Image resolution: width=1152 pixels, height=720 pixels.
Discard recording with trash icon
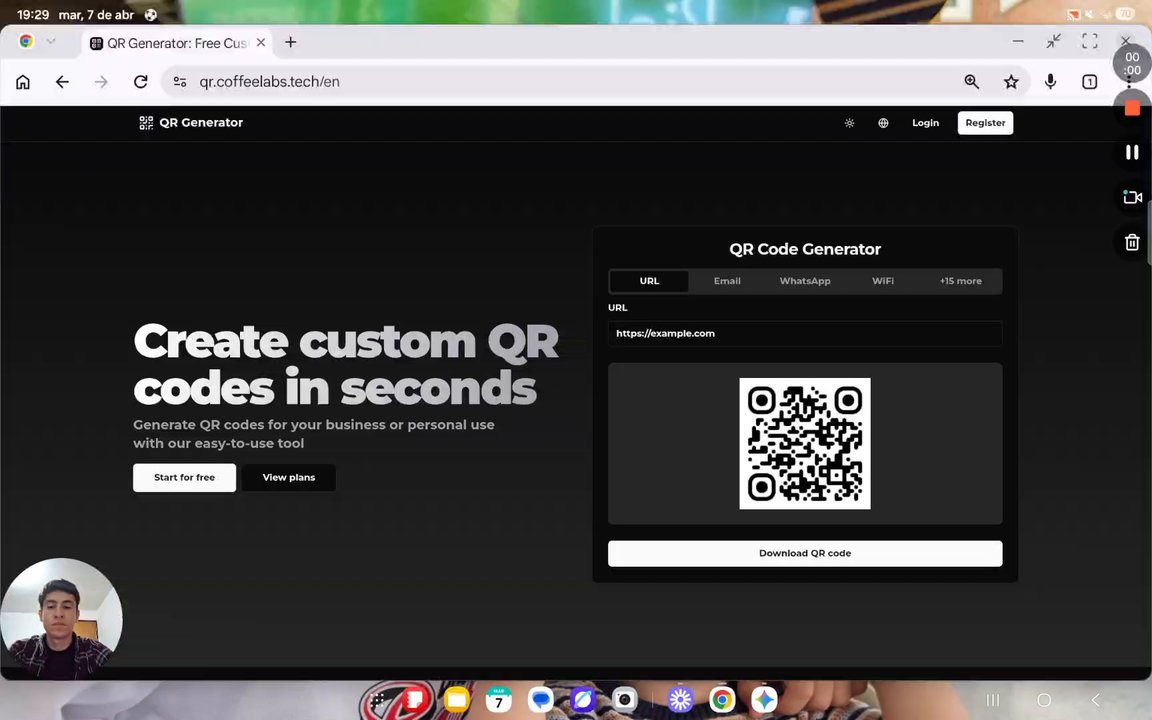point(1132,242)
